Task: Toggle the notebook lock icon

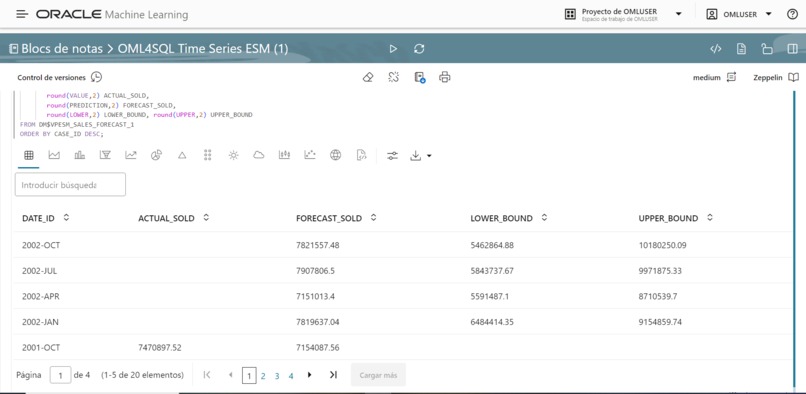Action: (767, 49)
